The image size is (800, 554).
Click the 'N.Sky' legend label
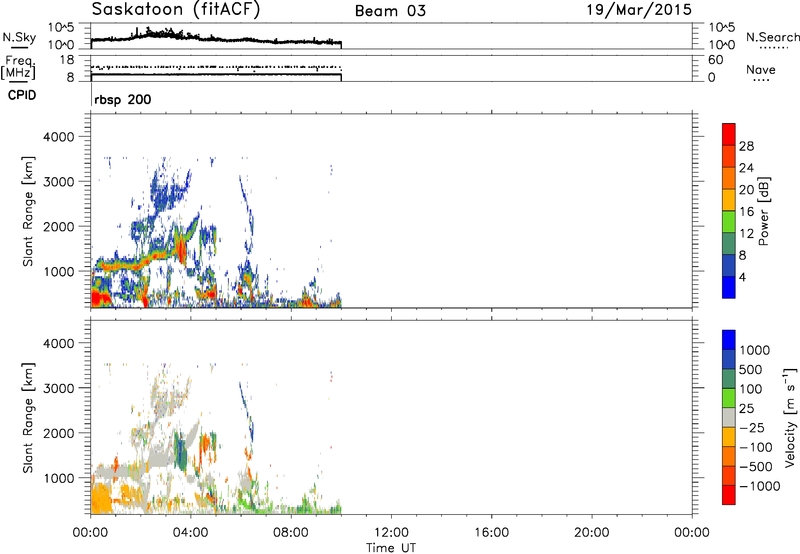click(19, 37)
